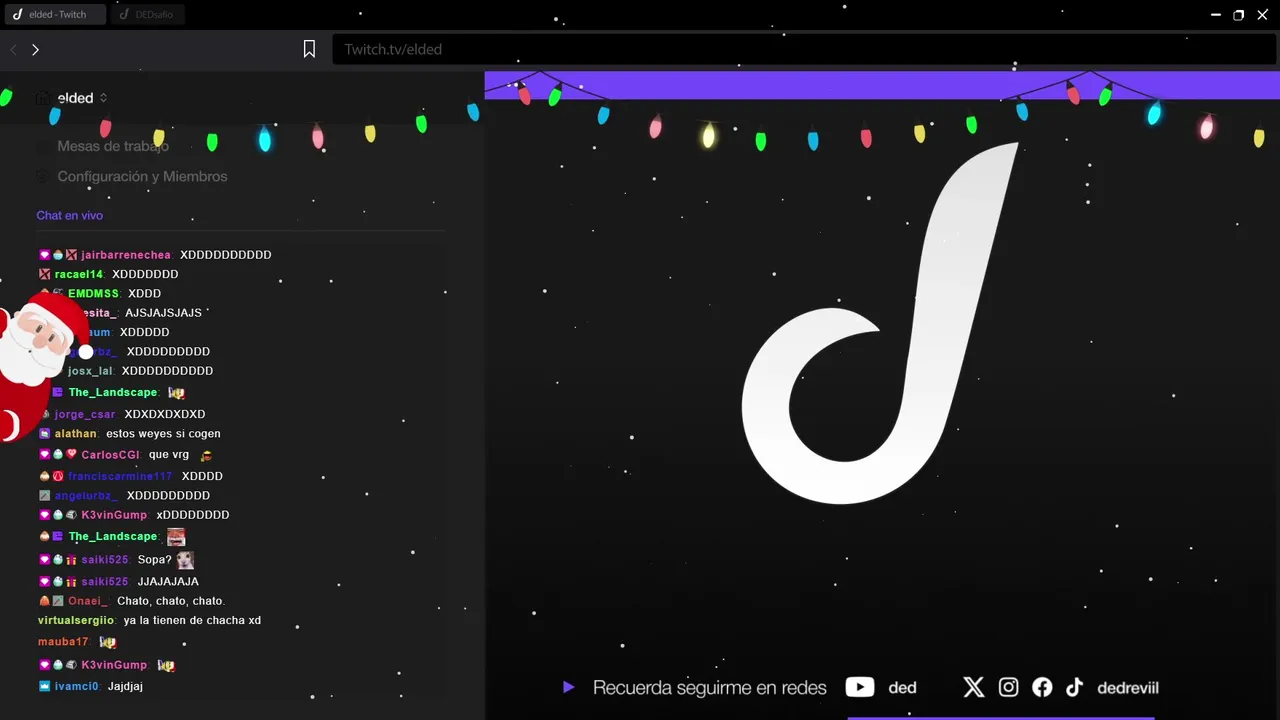Click username josx_lal in chat
Image resolution: width=1280 pixels, height=720 pixels.
point(90,371)
